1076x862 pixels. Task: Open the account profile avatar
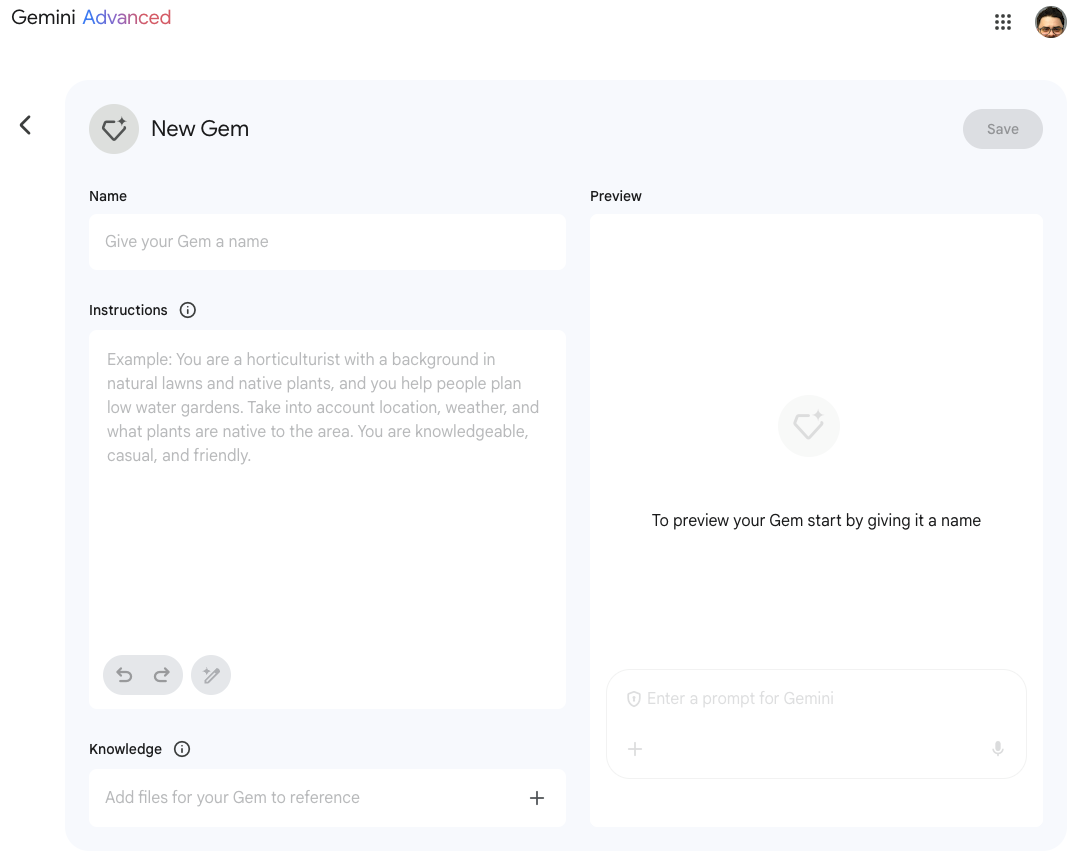point(1050,22)
